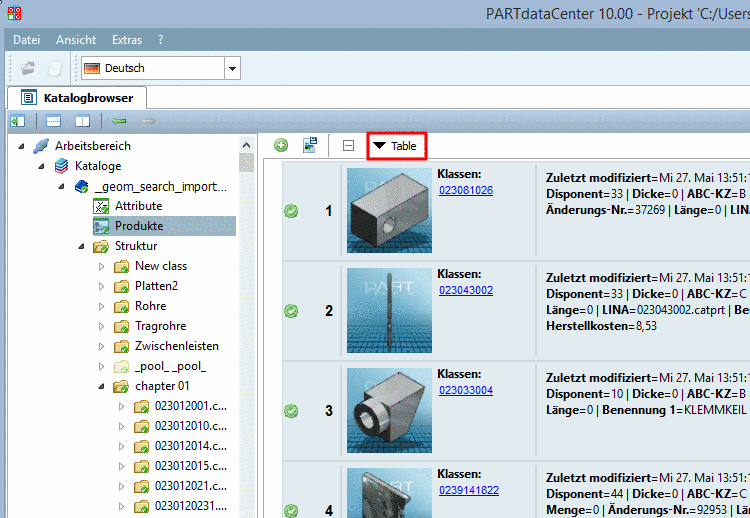Click the Herstellkosten=8,53 text
Screen dimensions: 750x518
click(x=601, y=326)
